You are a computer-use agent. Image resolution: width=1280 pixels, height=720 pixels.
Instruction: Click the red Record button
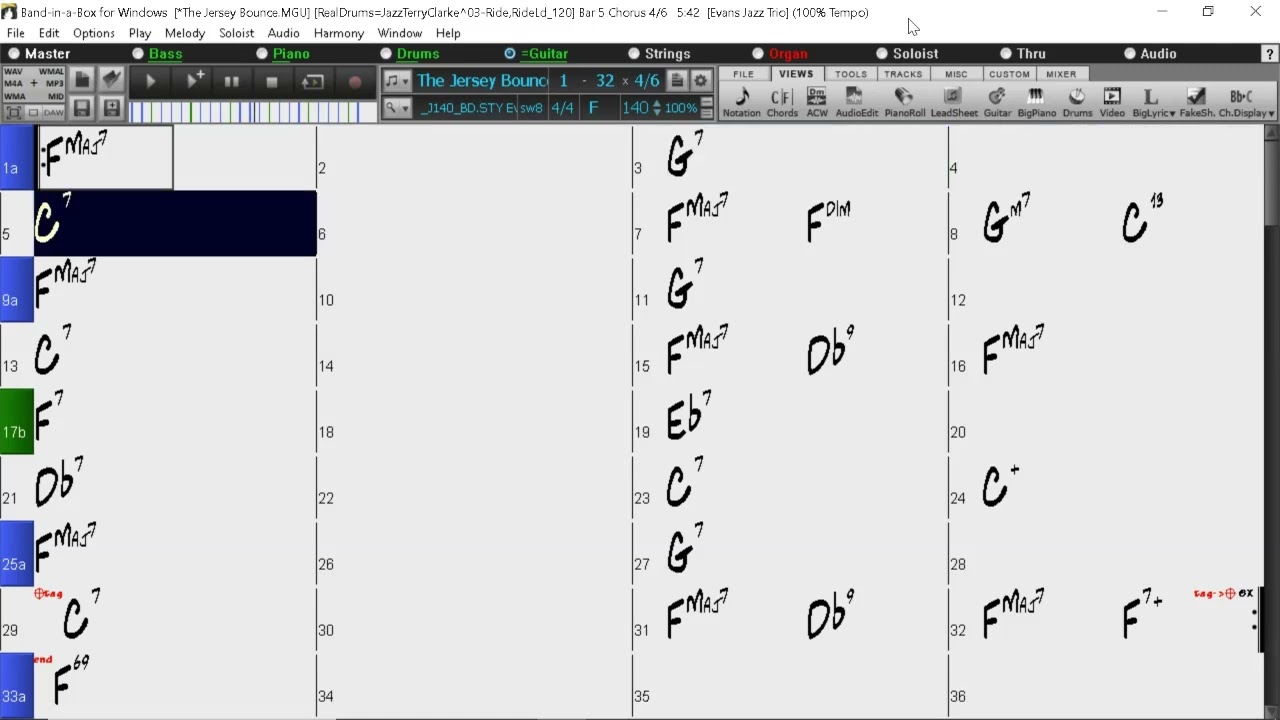click(x=354, y=82)
